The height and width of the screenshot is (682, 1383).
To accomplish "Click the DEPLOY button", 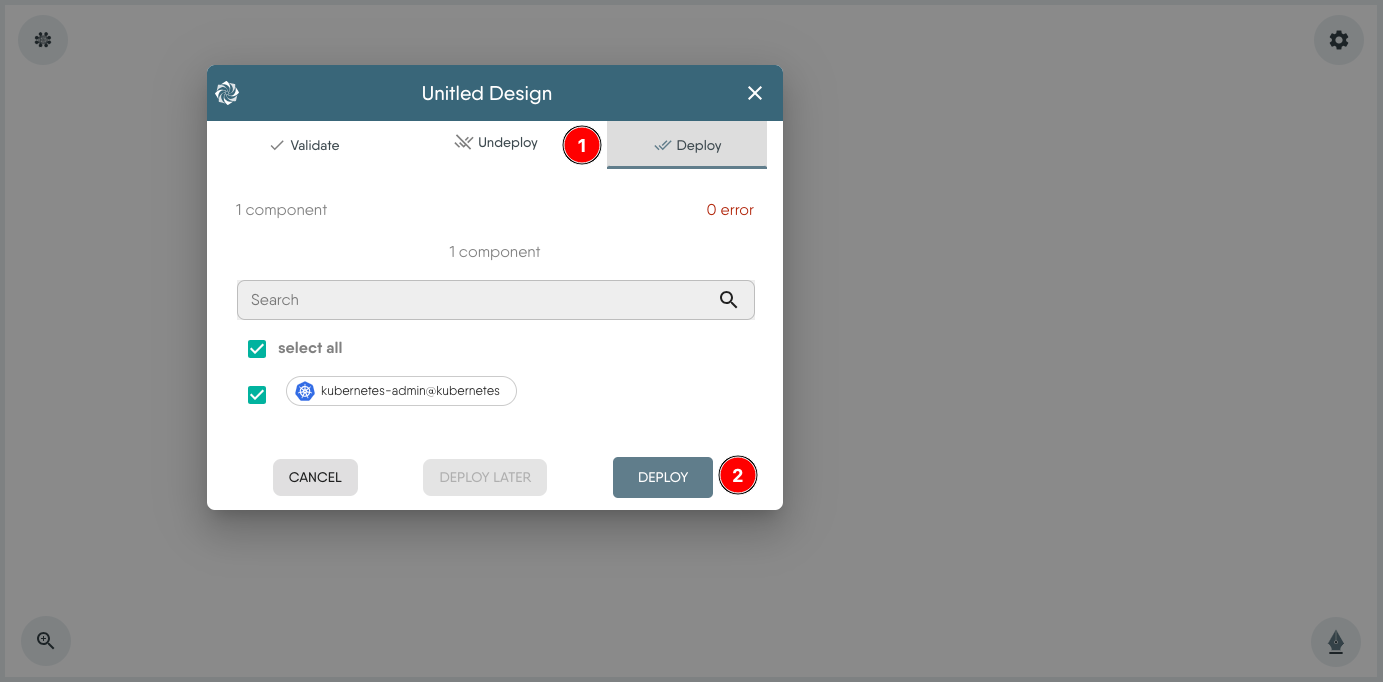I will click(662, 477).
